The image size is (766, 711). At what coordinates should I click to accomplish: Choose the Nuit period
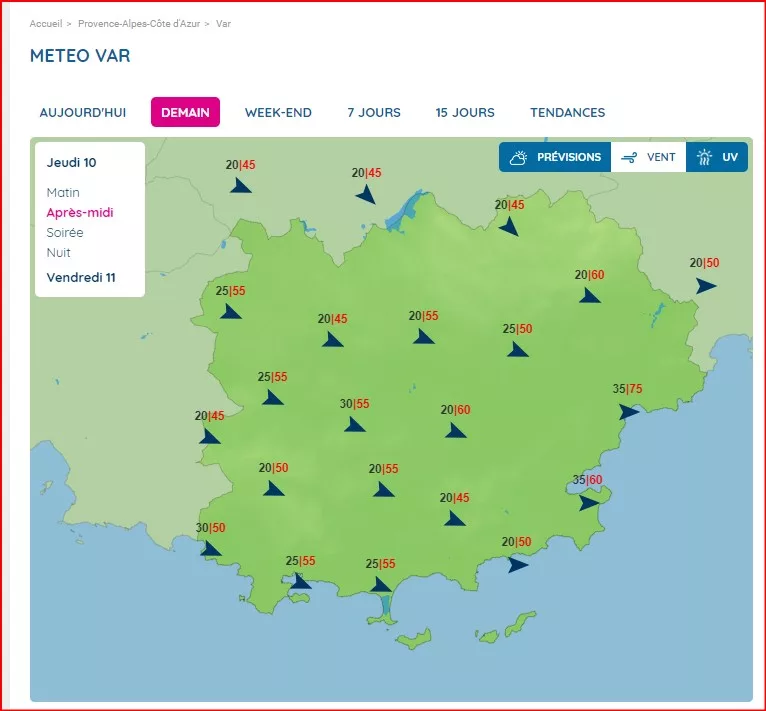coord(58,253)
